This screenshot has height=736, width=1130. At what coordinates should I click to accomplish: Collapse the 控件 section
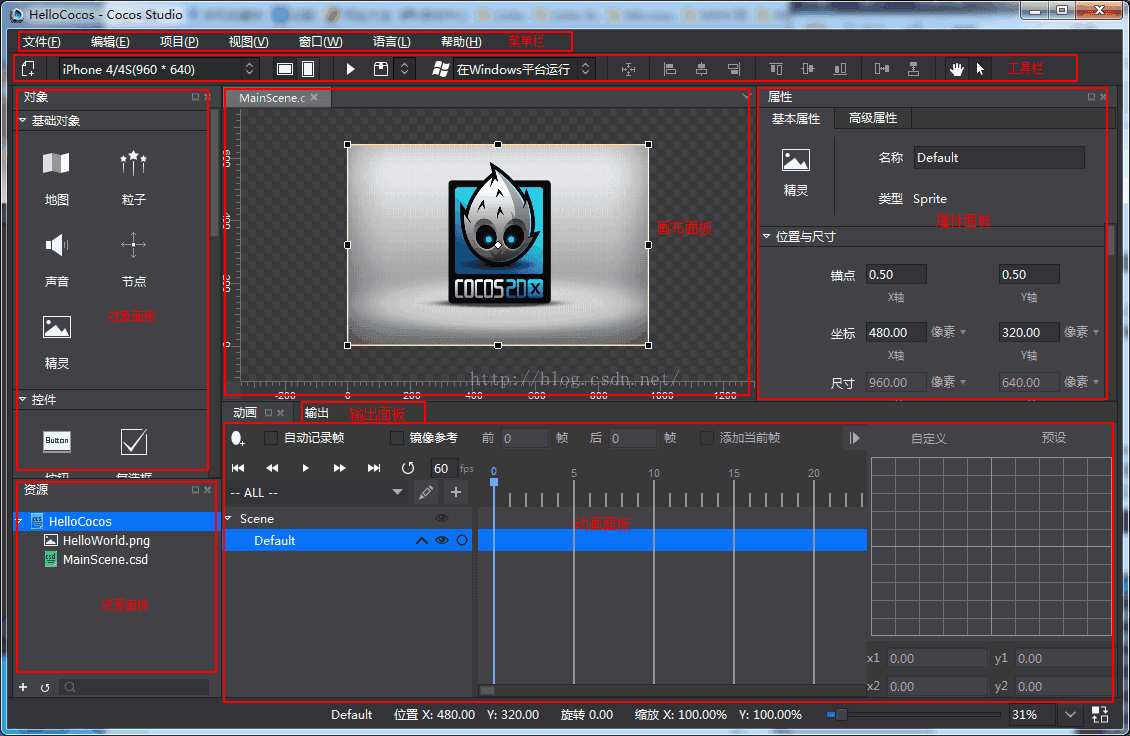(22, 399)
